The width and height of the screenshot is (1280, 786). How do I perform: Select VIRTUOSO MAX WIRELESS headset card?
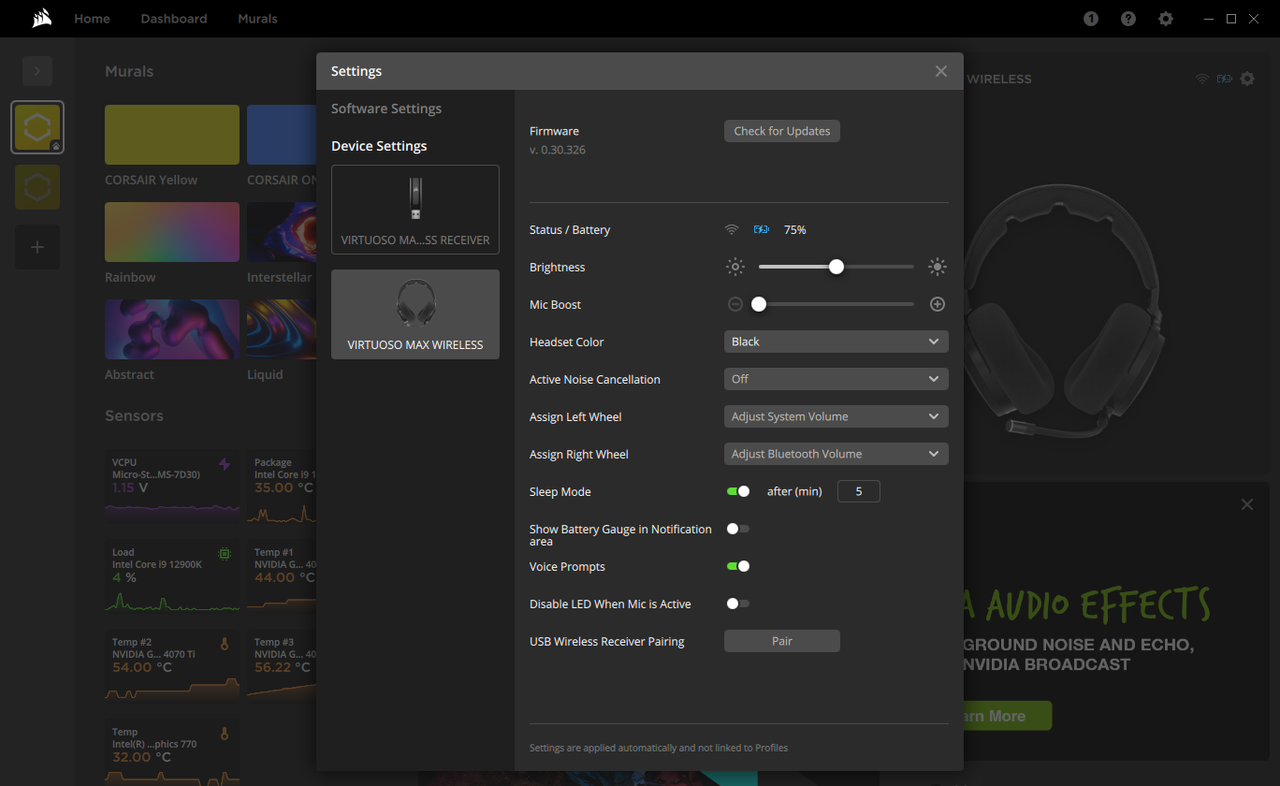(415, 314)
